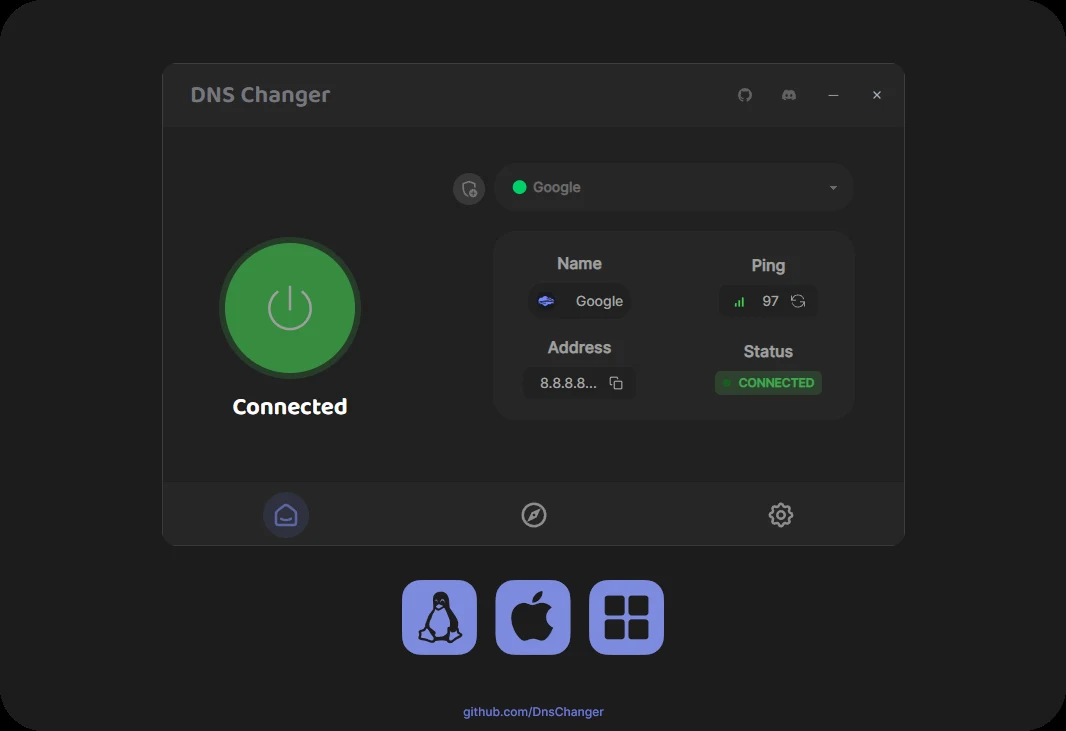Copy the DNS address with copy icon

[616, 383]
